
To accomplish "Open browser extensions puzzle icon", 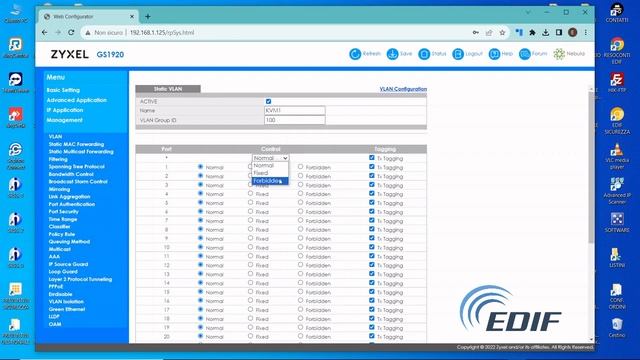I will (532, 32).
